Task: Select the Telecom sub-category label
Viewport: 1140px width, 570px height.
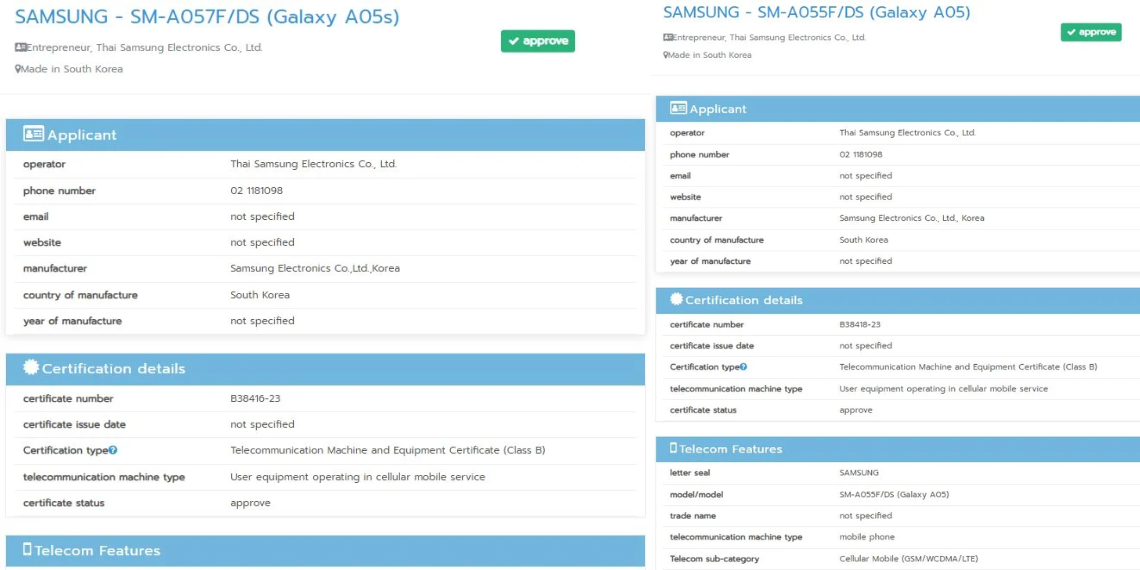Action: pos(715,558)
